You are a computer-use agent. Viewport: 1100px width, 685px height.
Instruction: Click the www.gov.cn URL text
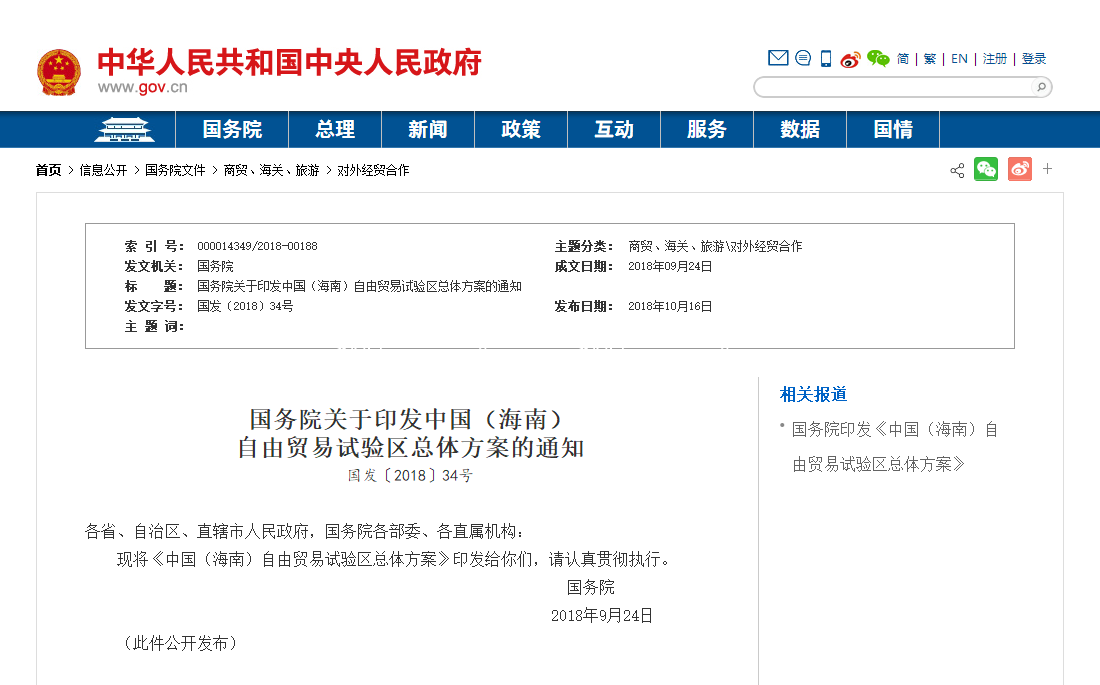(142, 88)
